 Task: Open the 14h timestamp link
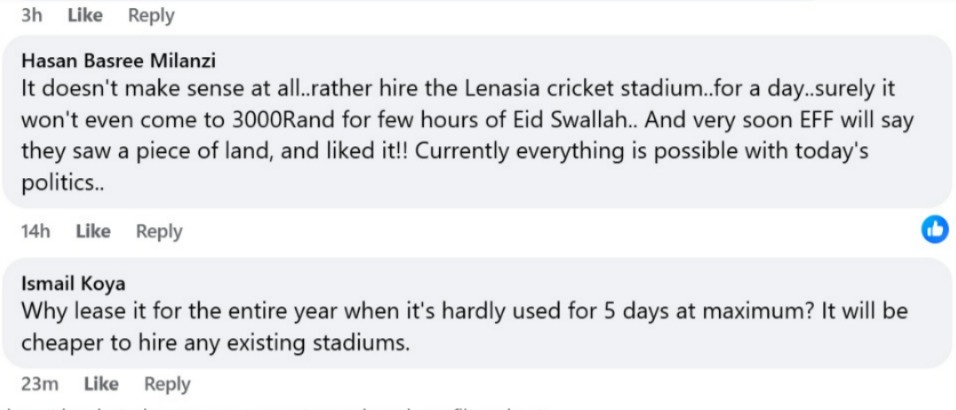coord(36,231)
